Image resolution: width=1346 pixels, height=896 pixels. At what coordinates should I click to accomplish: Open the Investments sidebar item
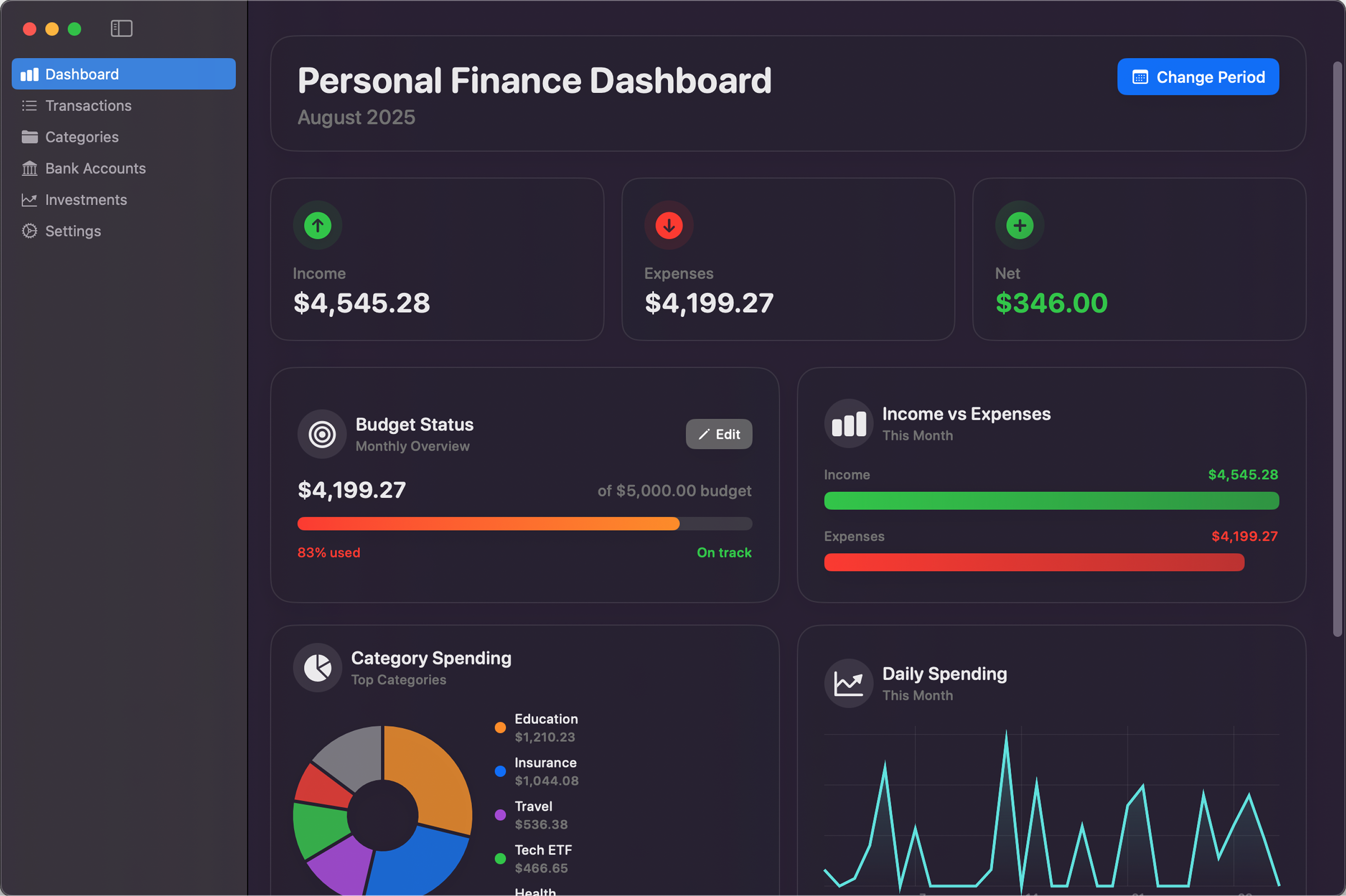coord(86,200)
